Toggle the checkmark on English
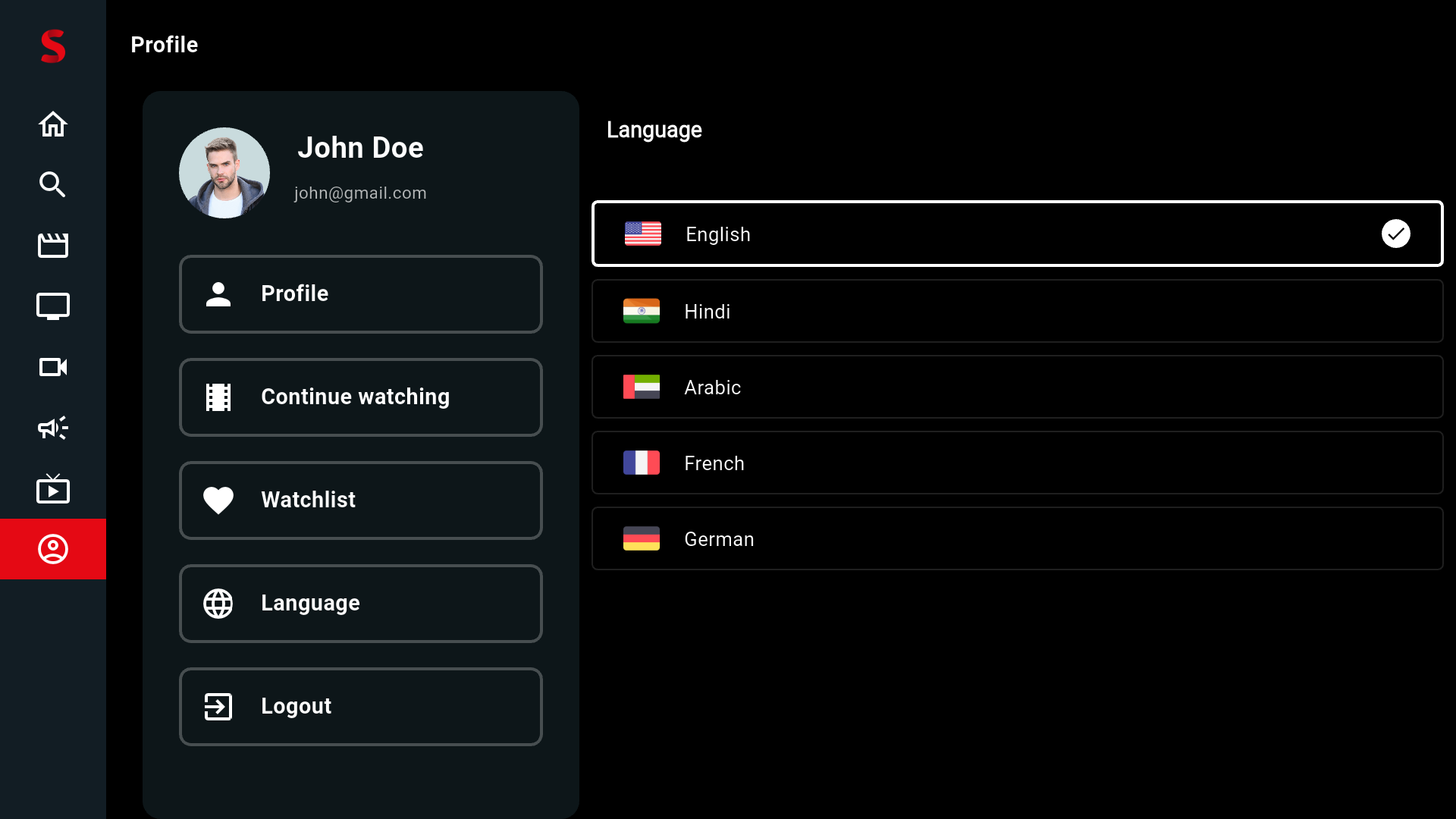The width and height of the screenshot is (1456, 819). 1396,234
